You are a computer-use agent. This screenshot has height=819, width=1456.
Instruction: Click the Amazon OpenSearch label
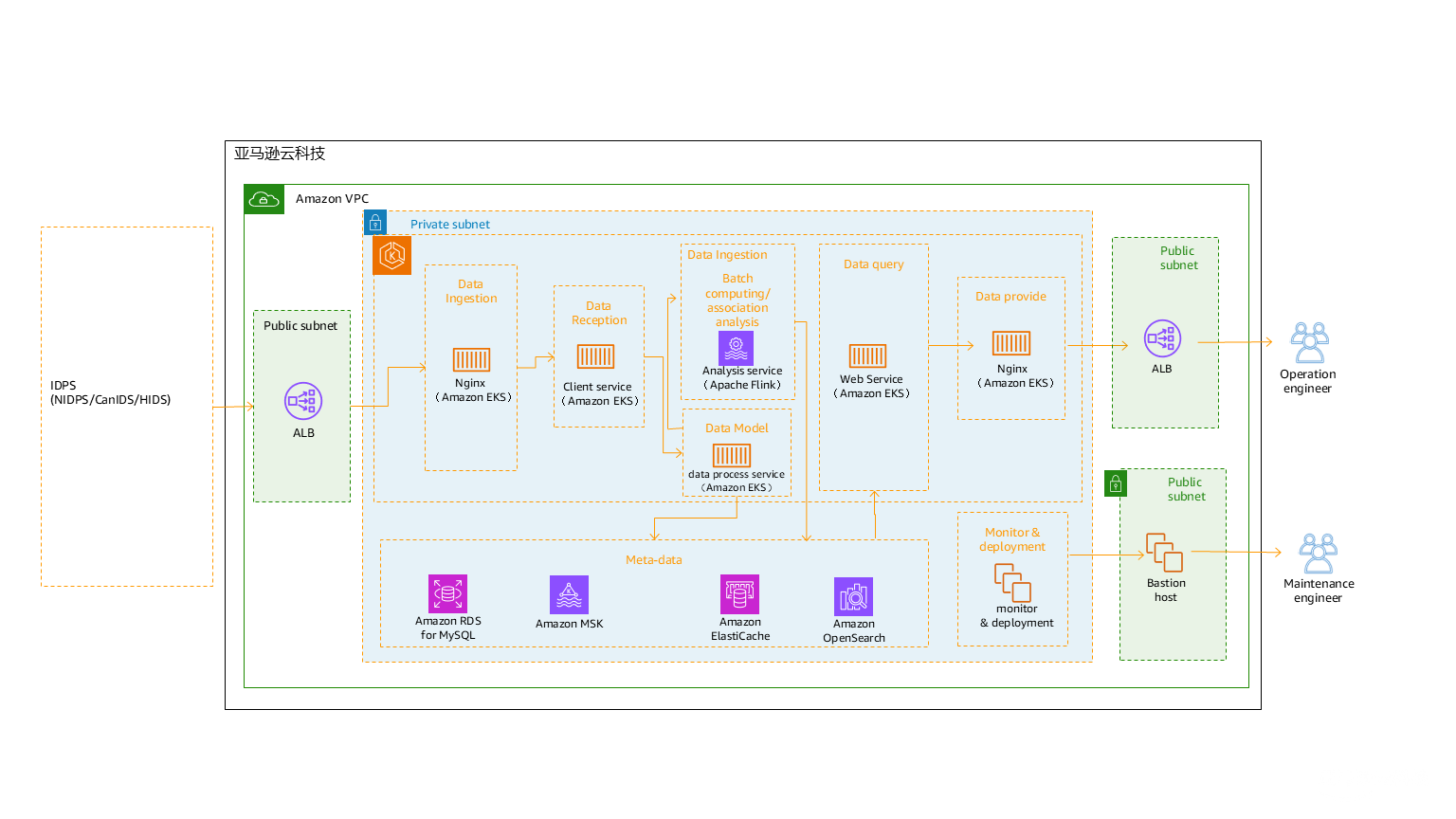[854, 630]
